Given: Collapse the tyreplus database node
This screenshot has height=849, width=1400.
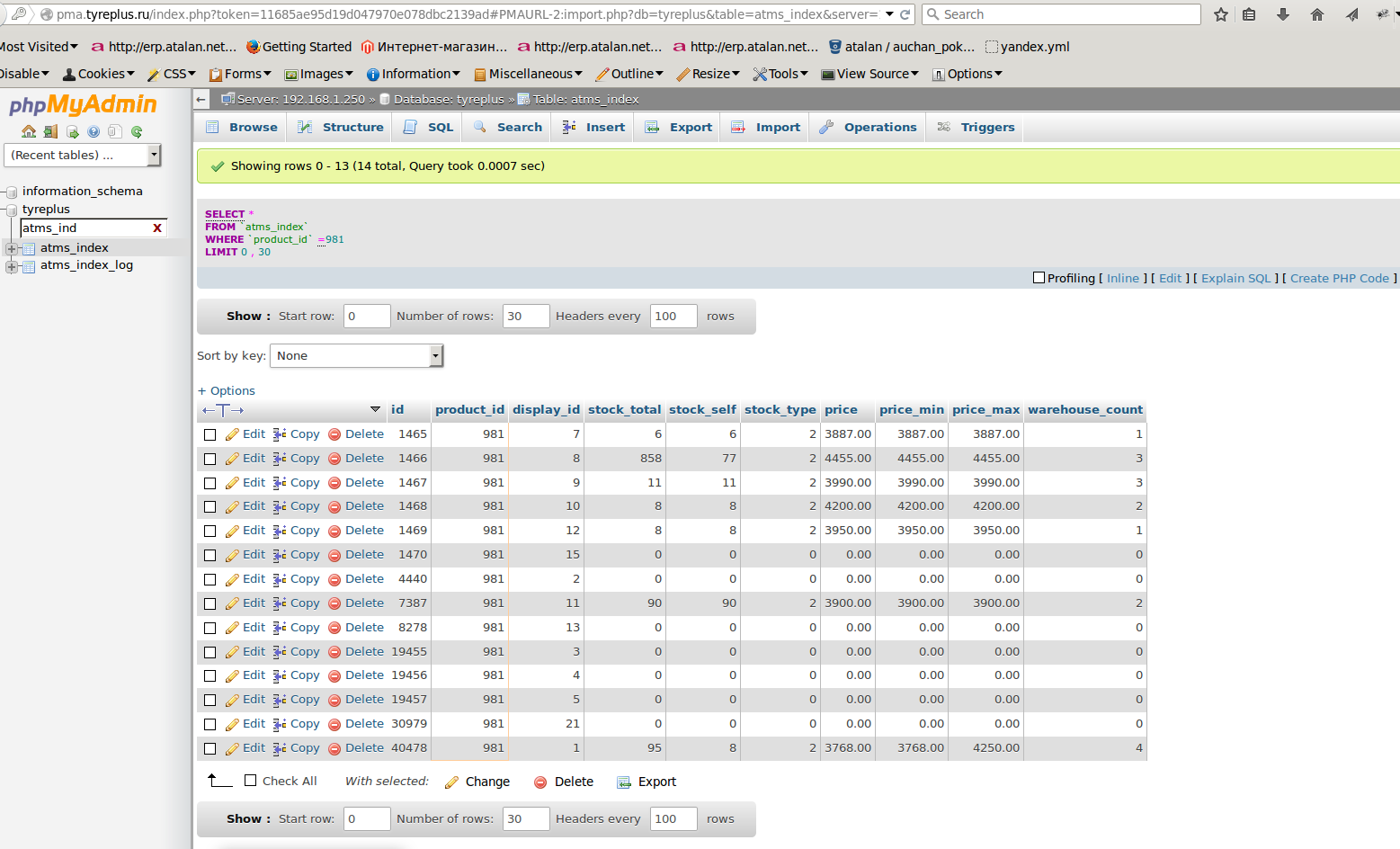Looking at the screenshot, I should click(12, 210).
